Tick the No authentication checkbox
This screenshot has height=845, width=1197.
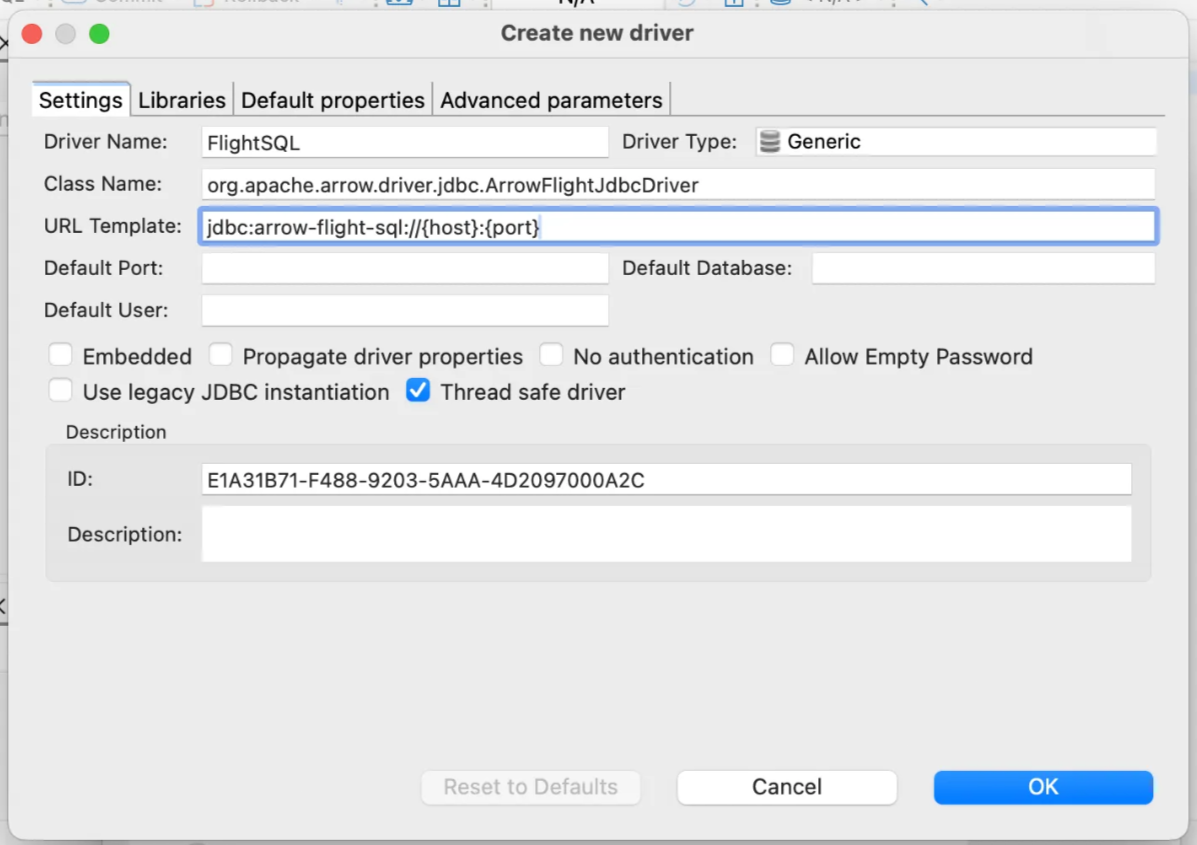click(x=551, y=356)
